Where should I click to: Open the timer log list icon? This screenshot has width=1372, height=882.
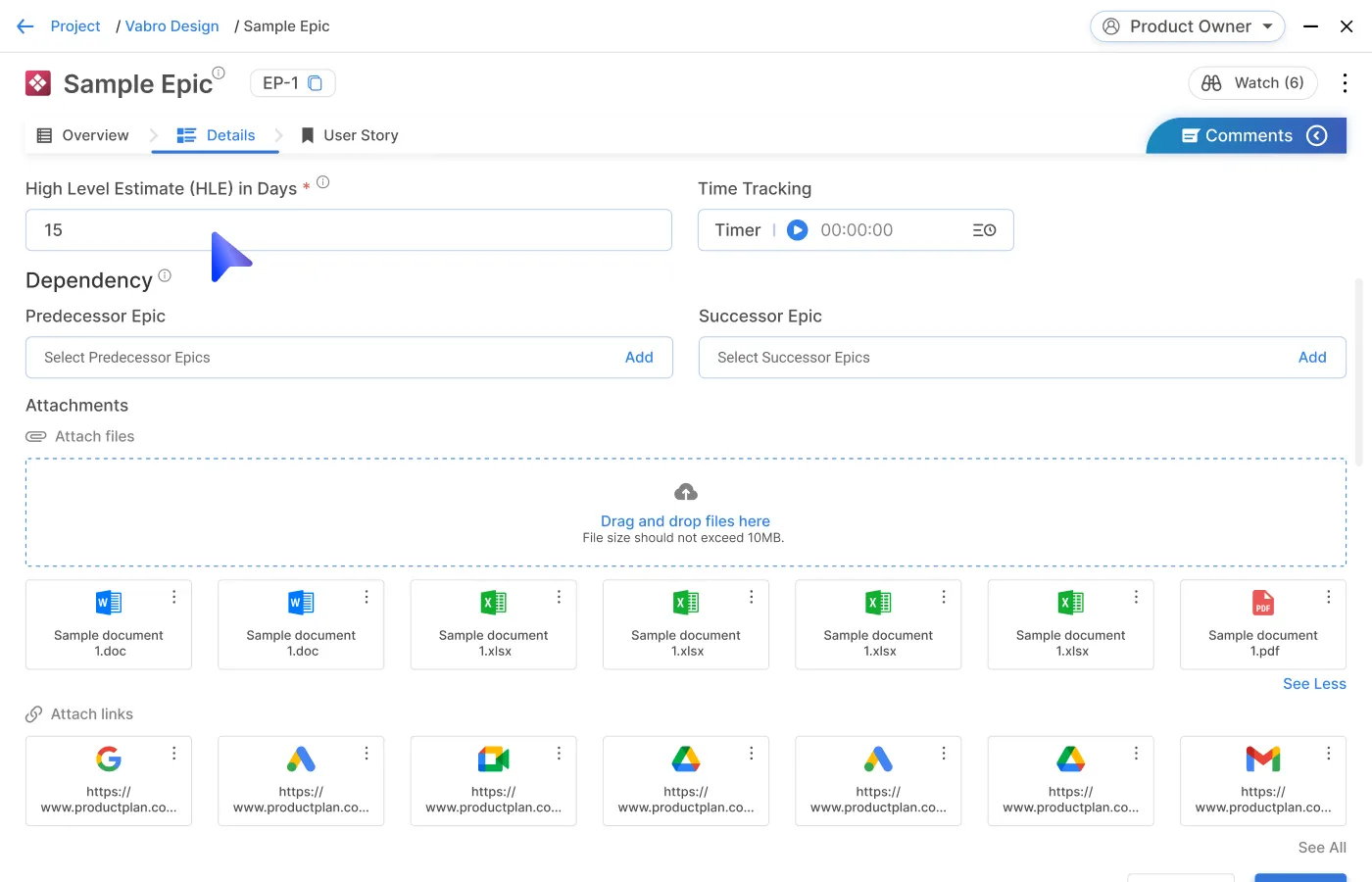(984, 230)
